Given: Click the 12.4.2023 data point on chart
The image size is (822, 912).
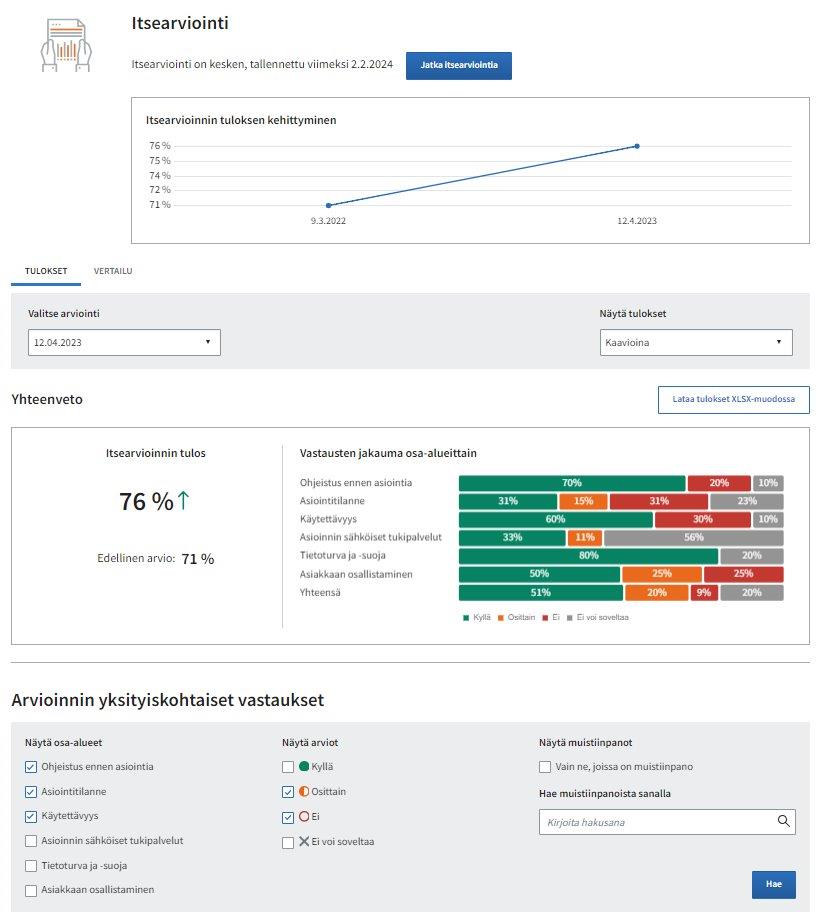Looking at the screenshot, I should [637, 146].
